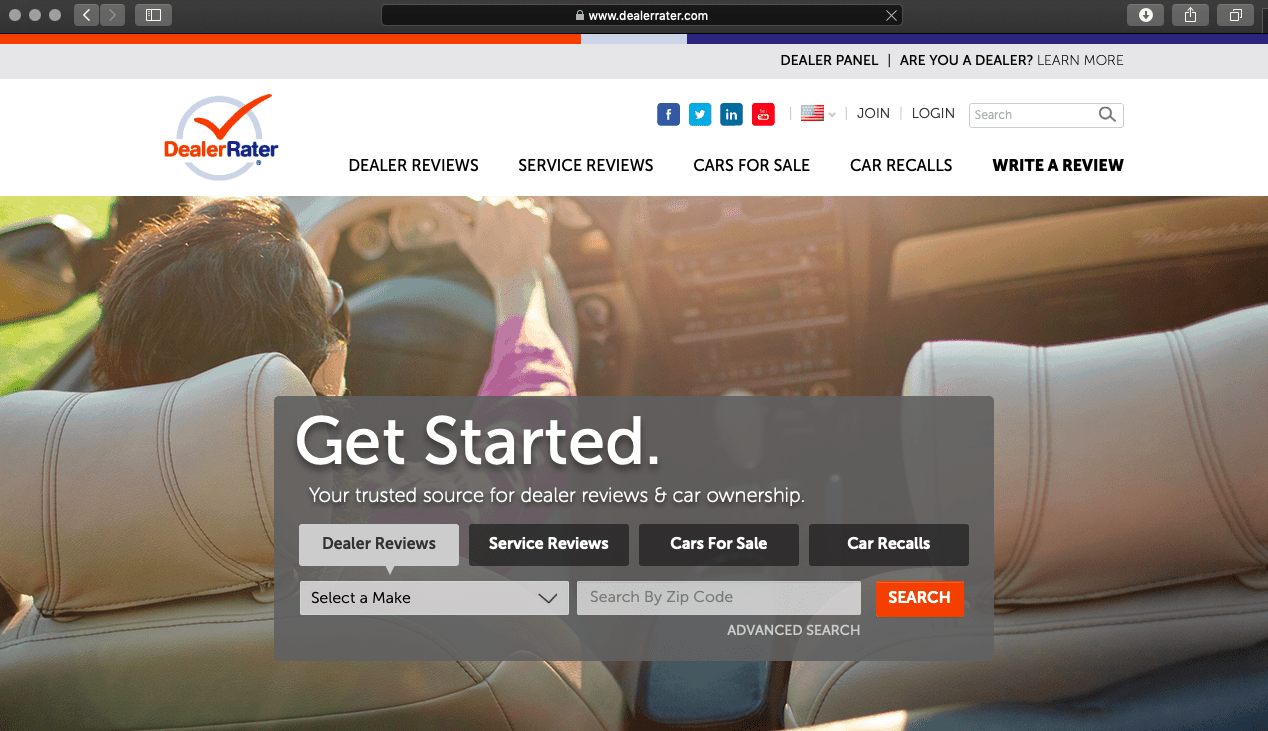The width and height of the screenshot is (1268, 731).
Task: Click the Twitter social icon
Action: point(700,114)
